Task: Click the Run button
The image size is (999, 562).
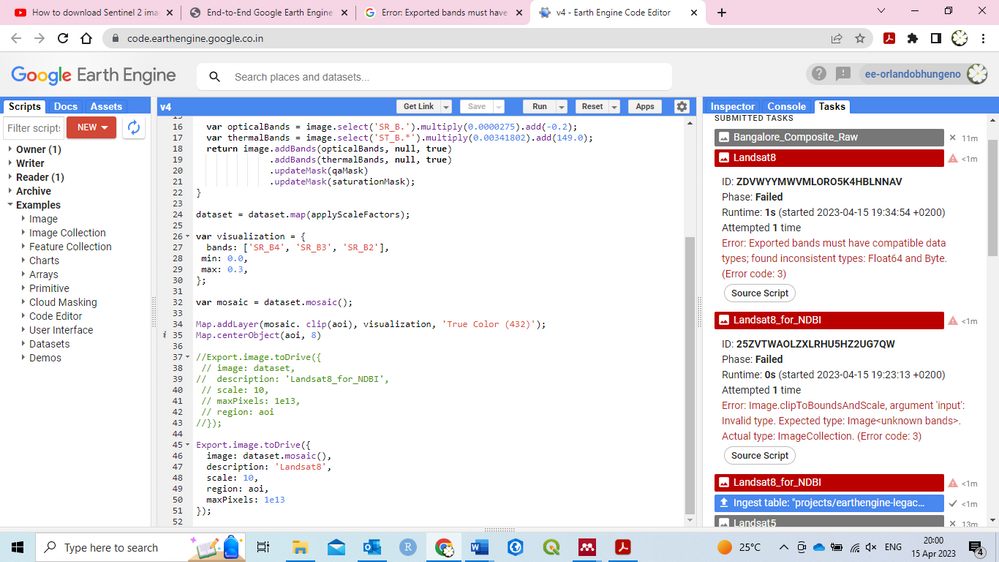Action: 540,107
